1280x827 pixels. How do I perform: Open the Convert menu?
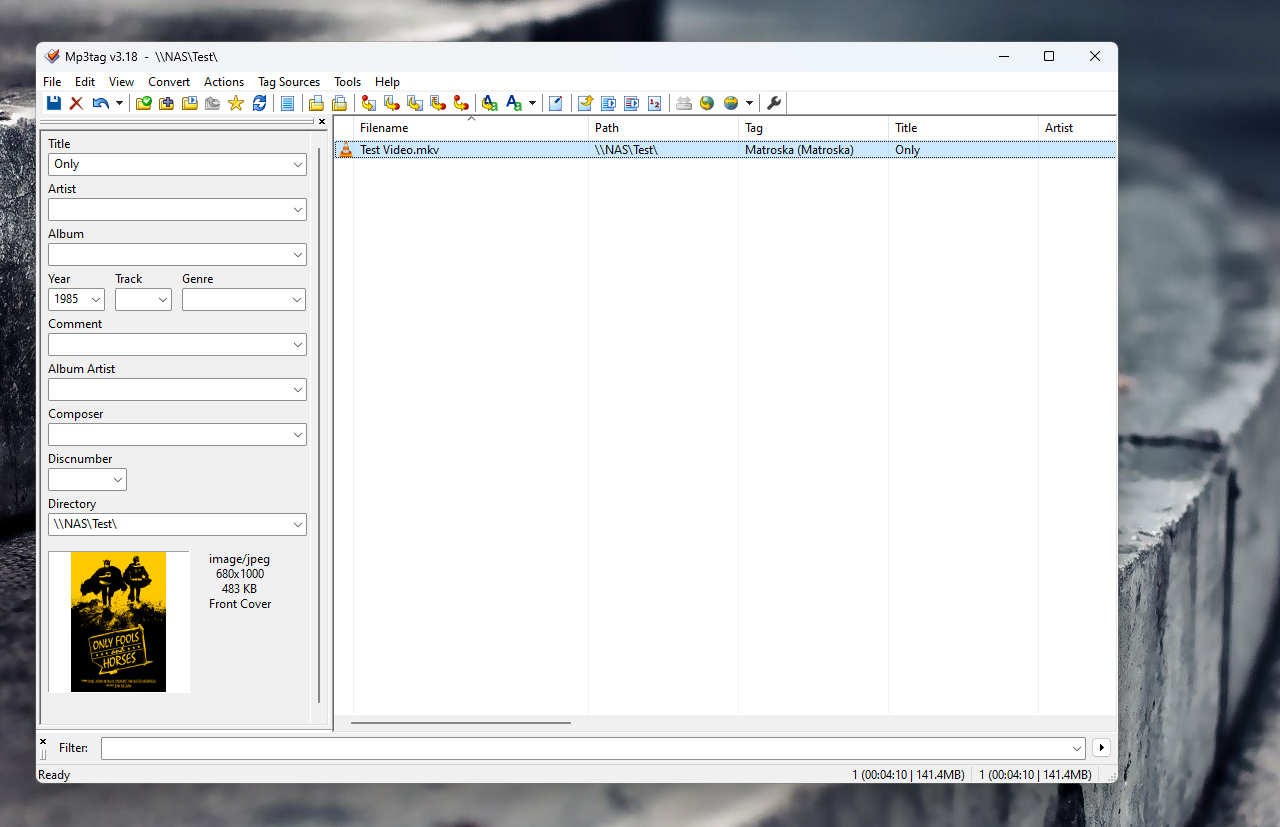pos(169,82)
